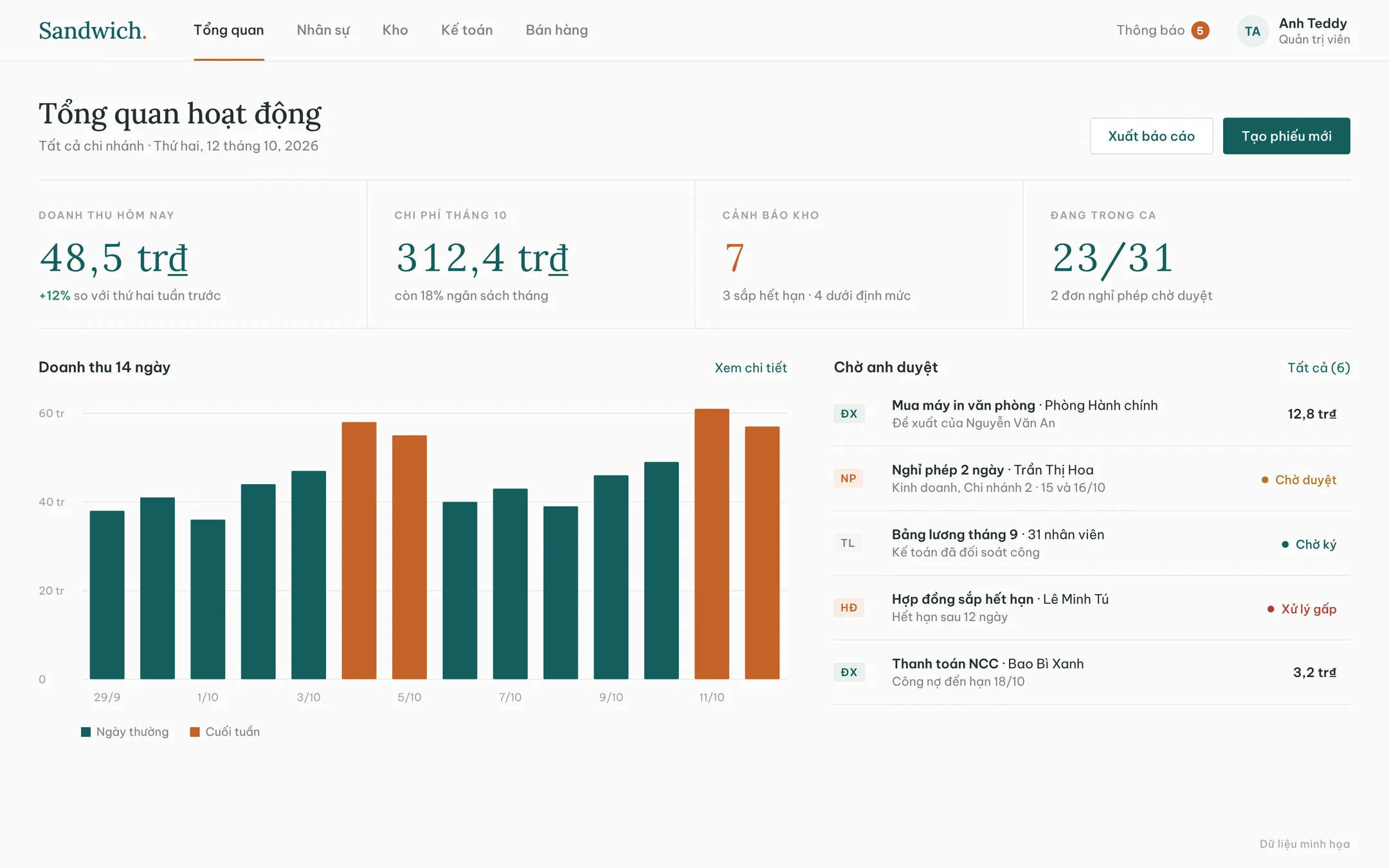Click the Xử lý gấp status

[1302, 609]
